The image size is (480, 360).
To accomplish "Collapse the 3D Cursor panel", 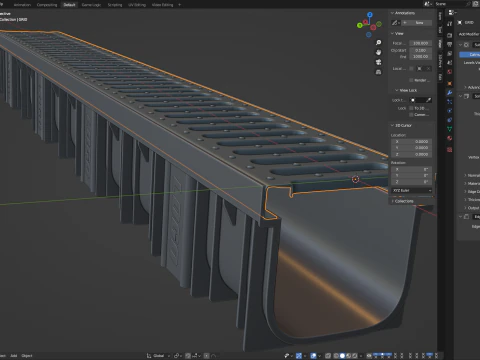I will pyautogui.click(x=401, y=125).
